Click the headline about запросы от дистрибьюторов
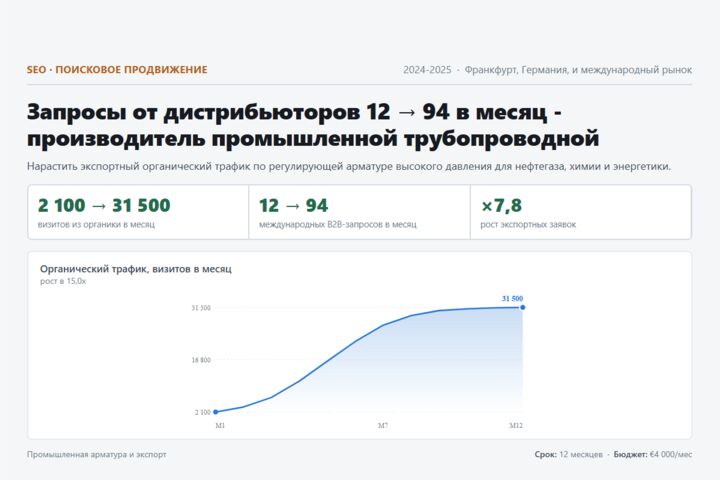720x480 pixels. point(313,125)
